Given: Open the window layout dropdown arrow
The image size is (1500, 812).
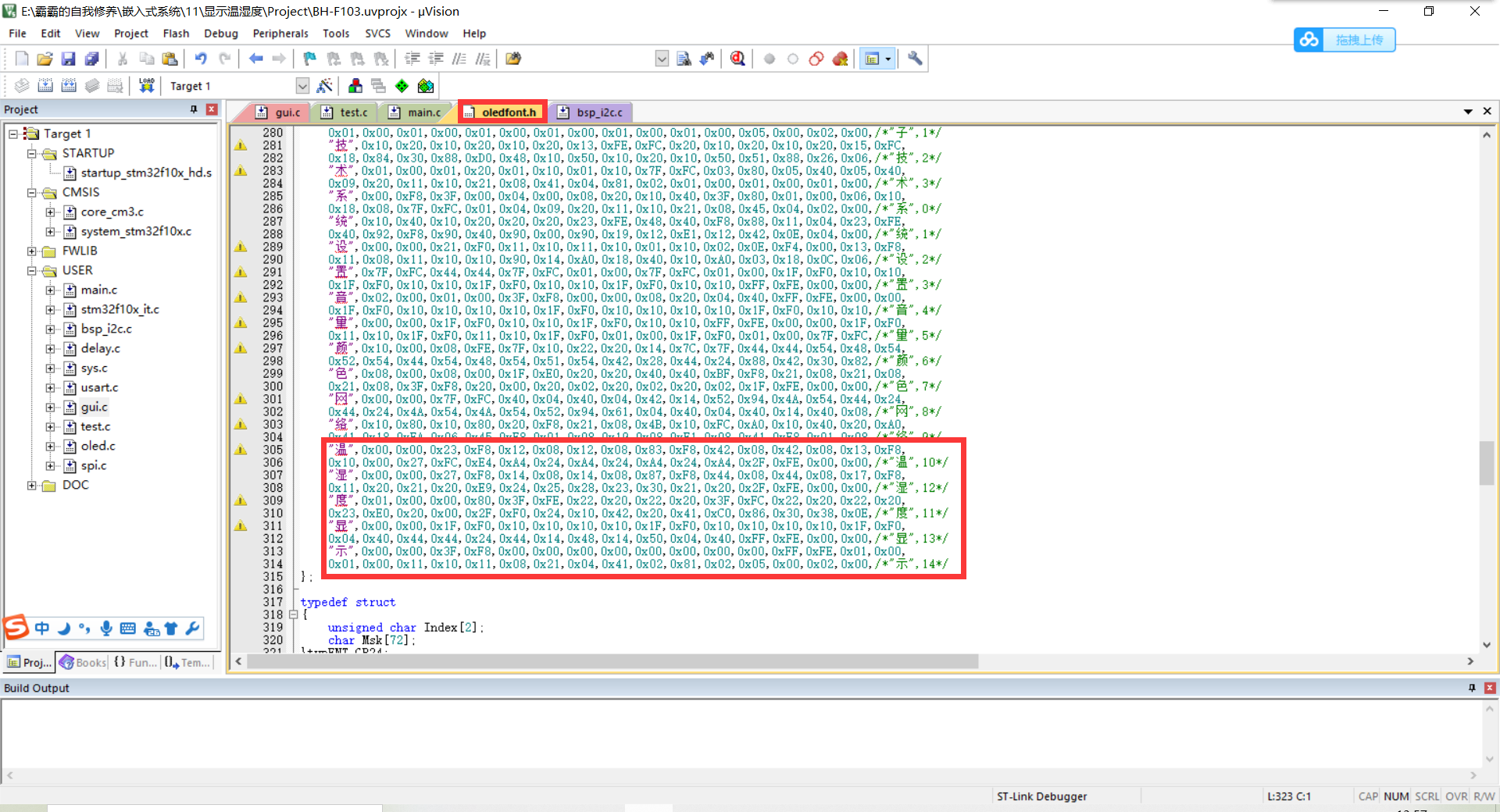Looking at the screenshot, I should coord(888,59).
